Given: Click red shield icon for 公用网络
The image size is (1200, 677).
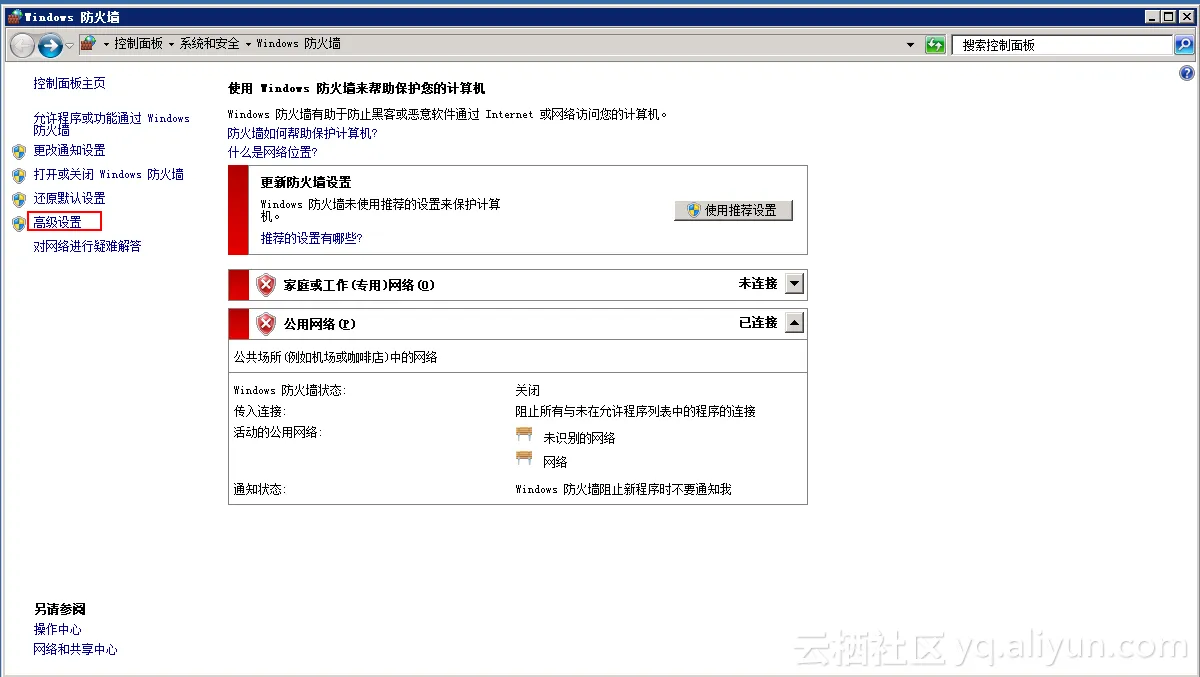Looking at the screenshot, I should coord(266,324).
